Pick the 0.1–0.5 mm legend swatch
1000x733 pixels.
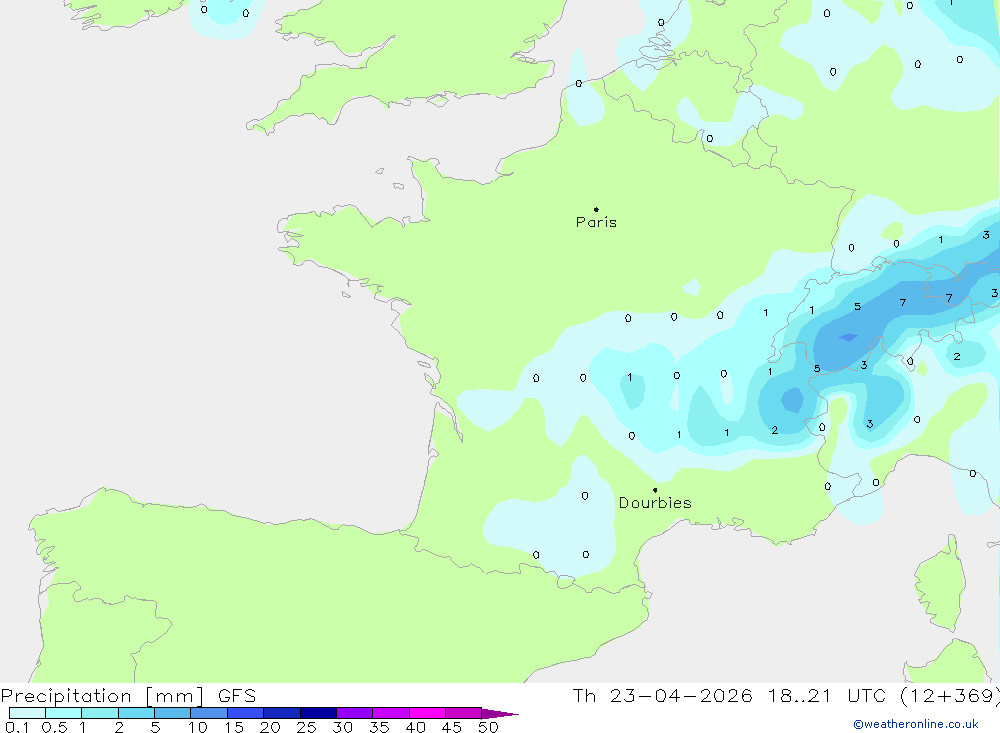coord(27,713)
